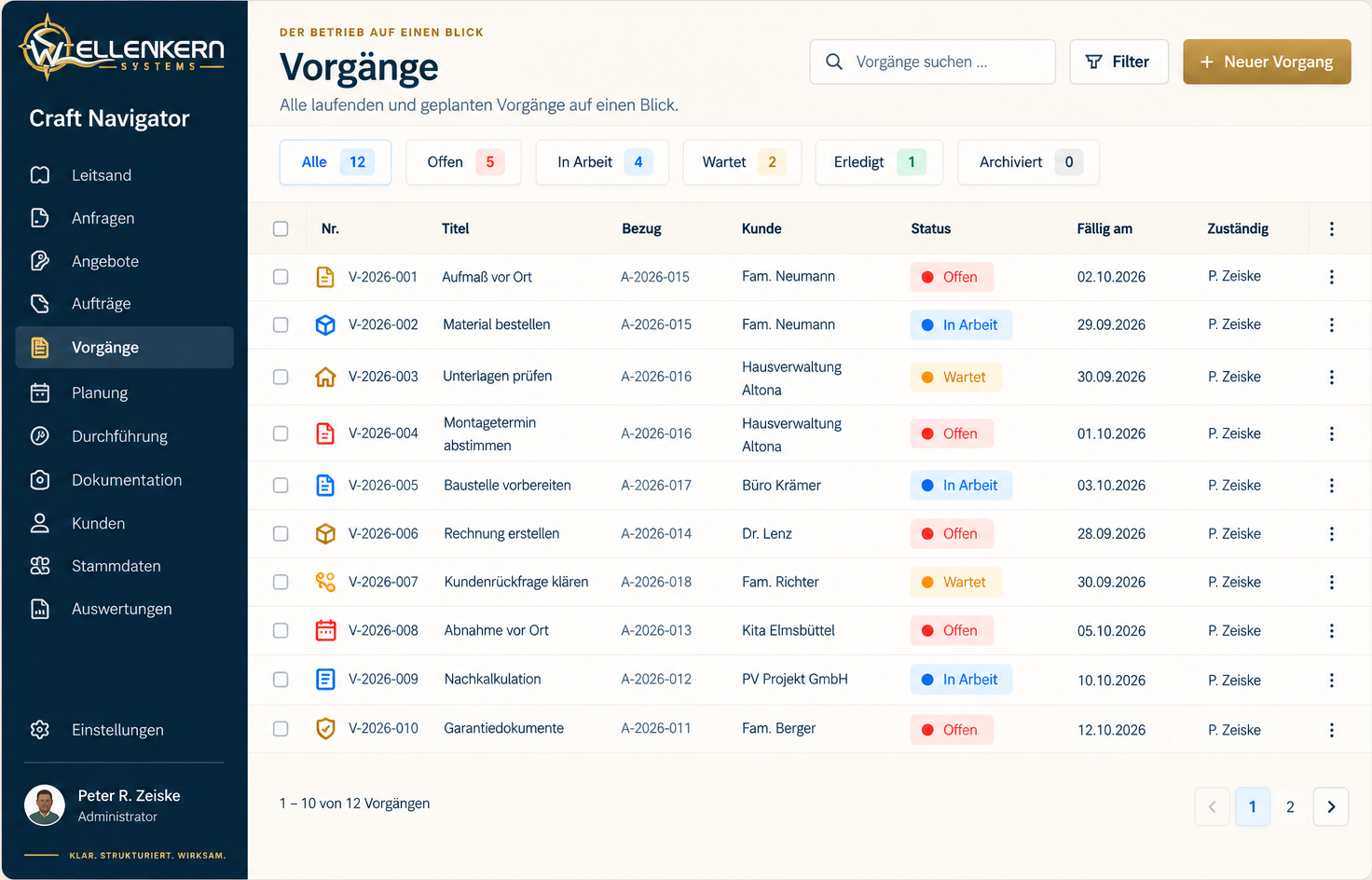Click the calculation icon of V-2026-009

click(325, 680)
